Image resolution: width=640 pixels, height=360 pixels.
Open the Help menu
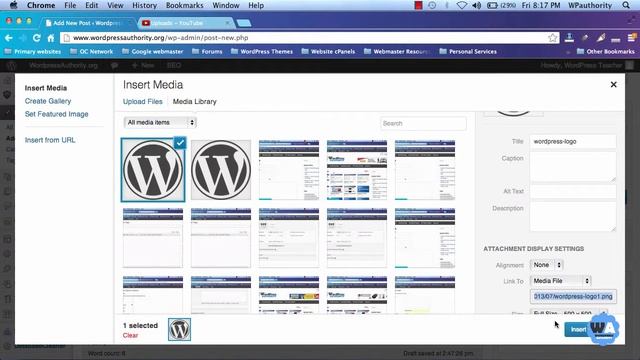(256, 5)
